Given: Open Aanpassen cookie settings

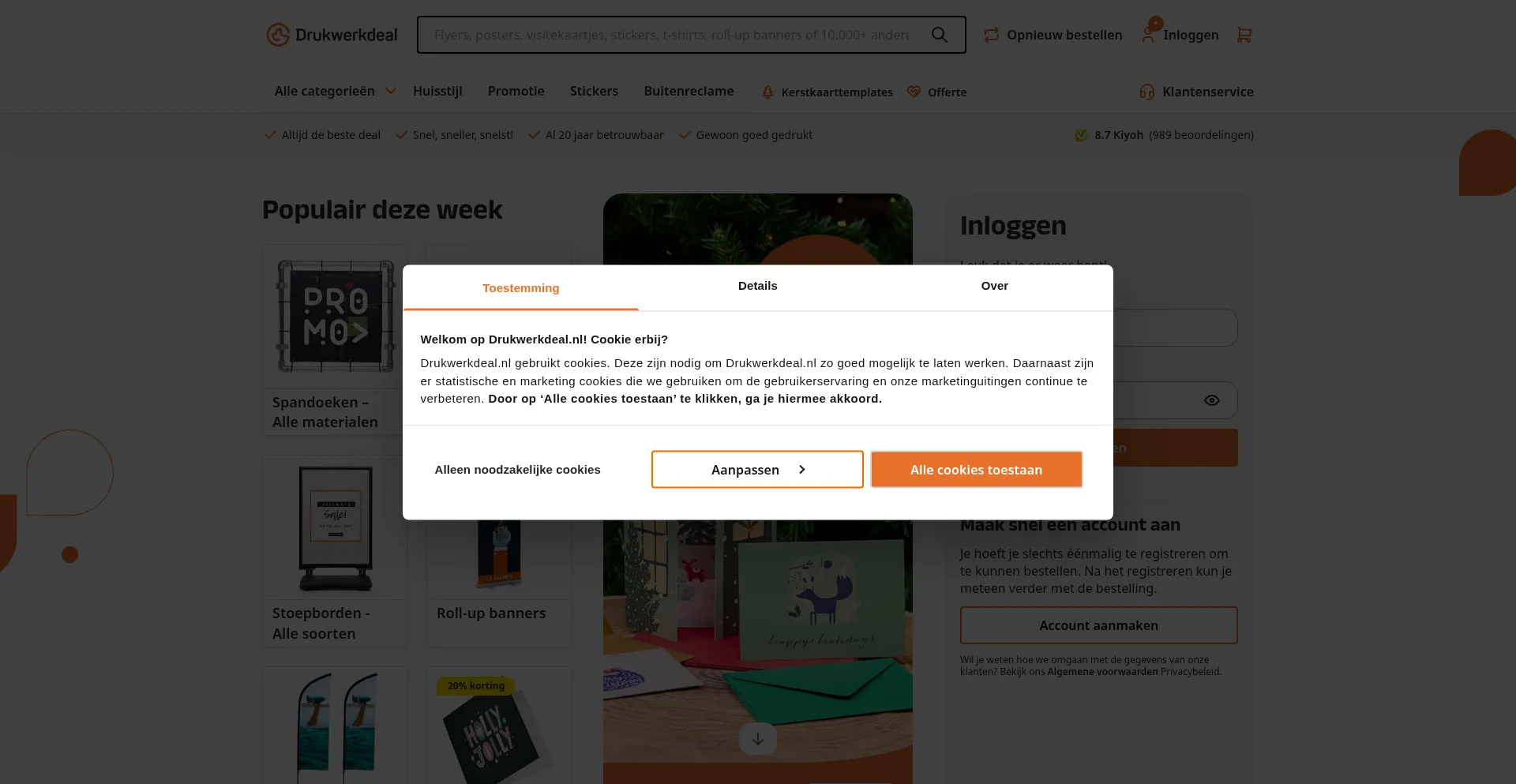Looking at the screenshot, I should 757,470.
